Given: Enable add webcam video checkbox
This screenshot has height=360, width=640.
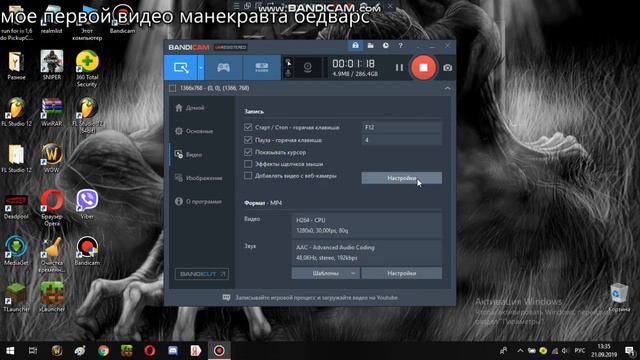Looking at the screenshot, I should coord(248,176).
